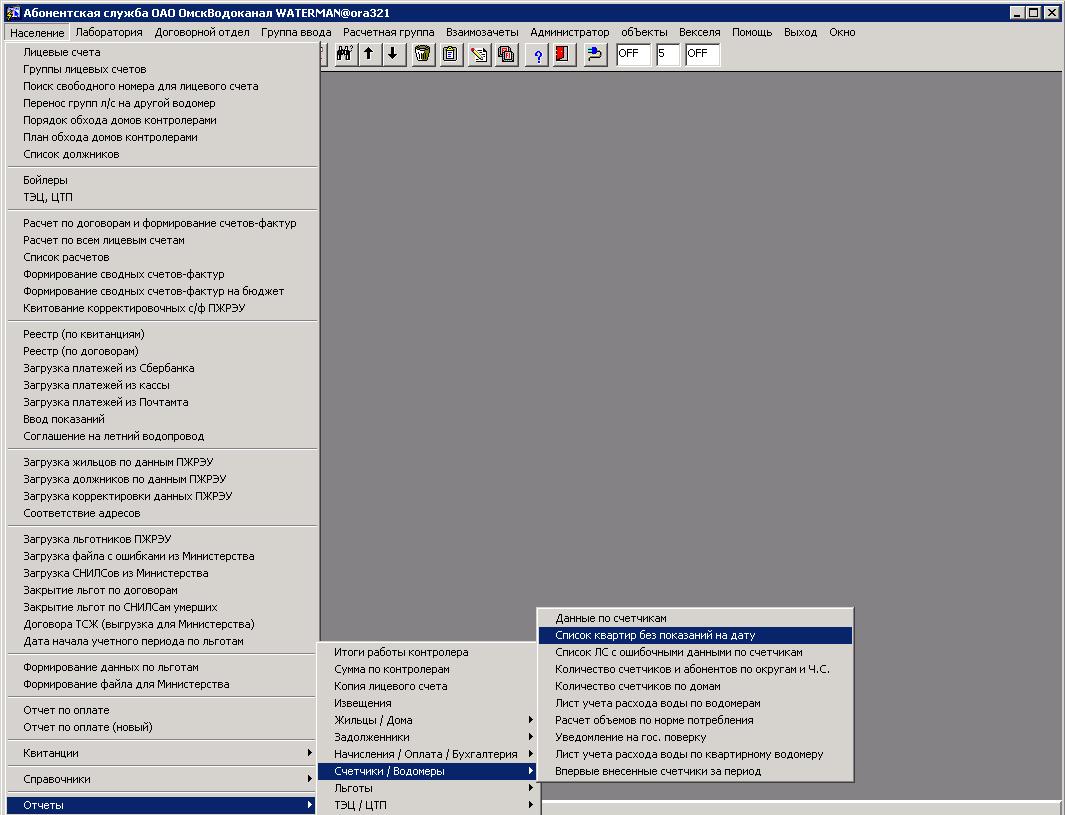Screen dimensions: 1065x815
Task: Open the Лаборатория menu
Action: [109, 32]
